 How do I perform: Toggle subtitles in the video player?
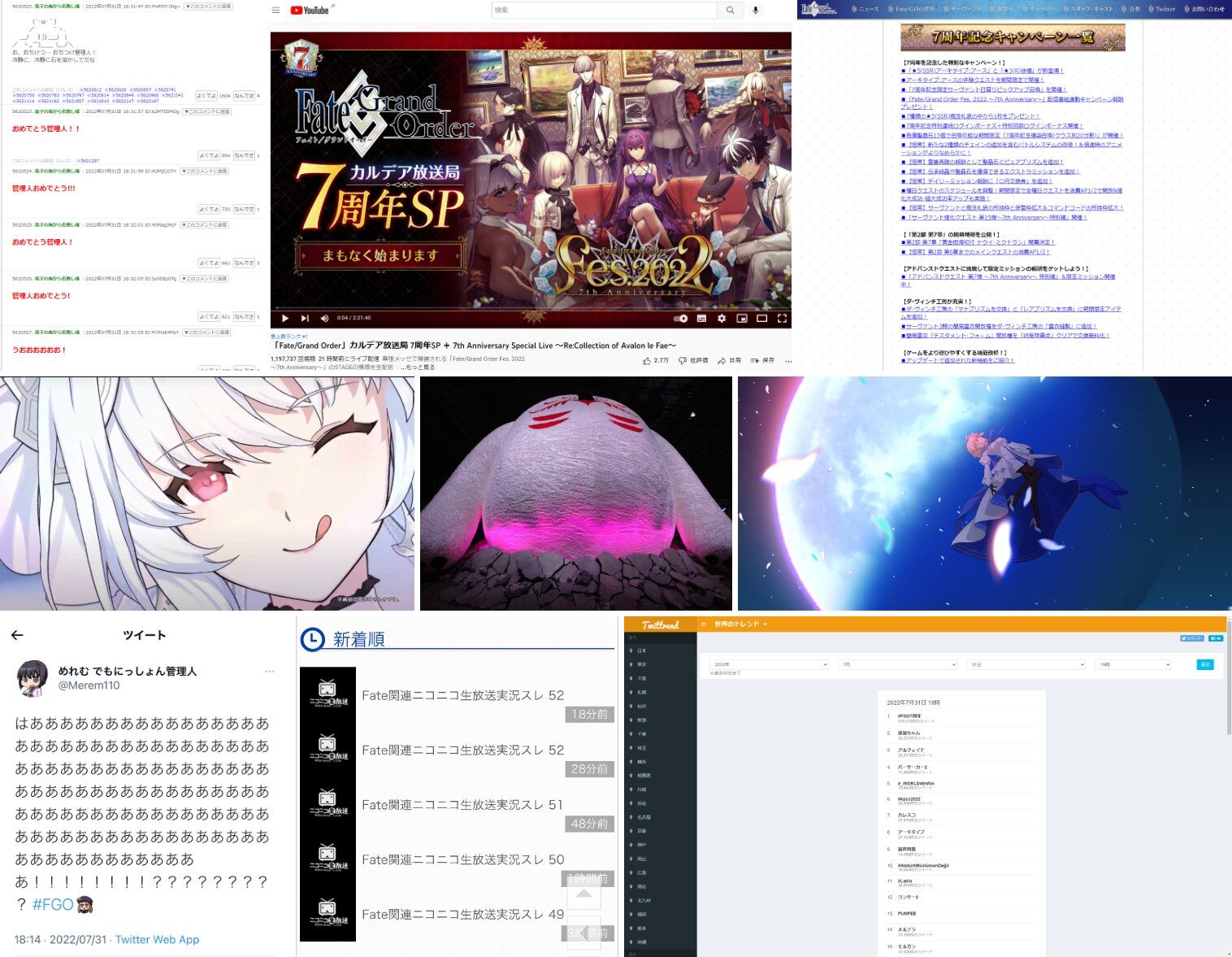(701, 318)
